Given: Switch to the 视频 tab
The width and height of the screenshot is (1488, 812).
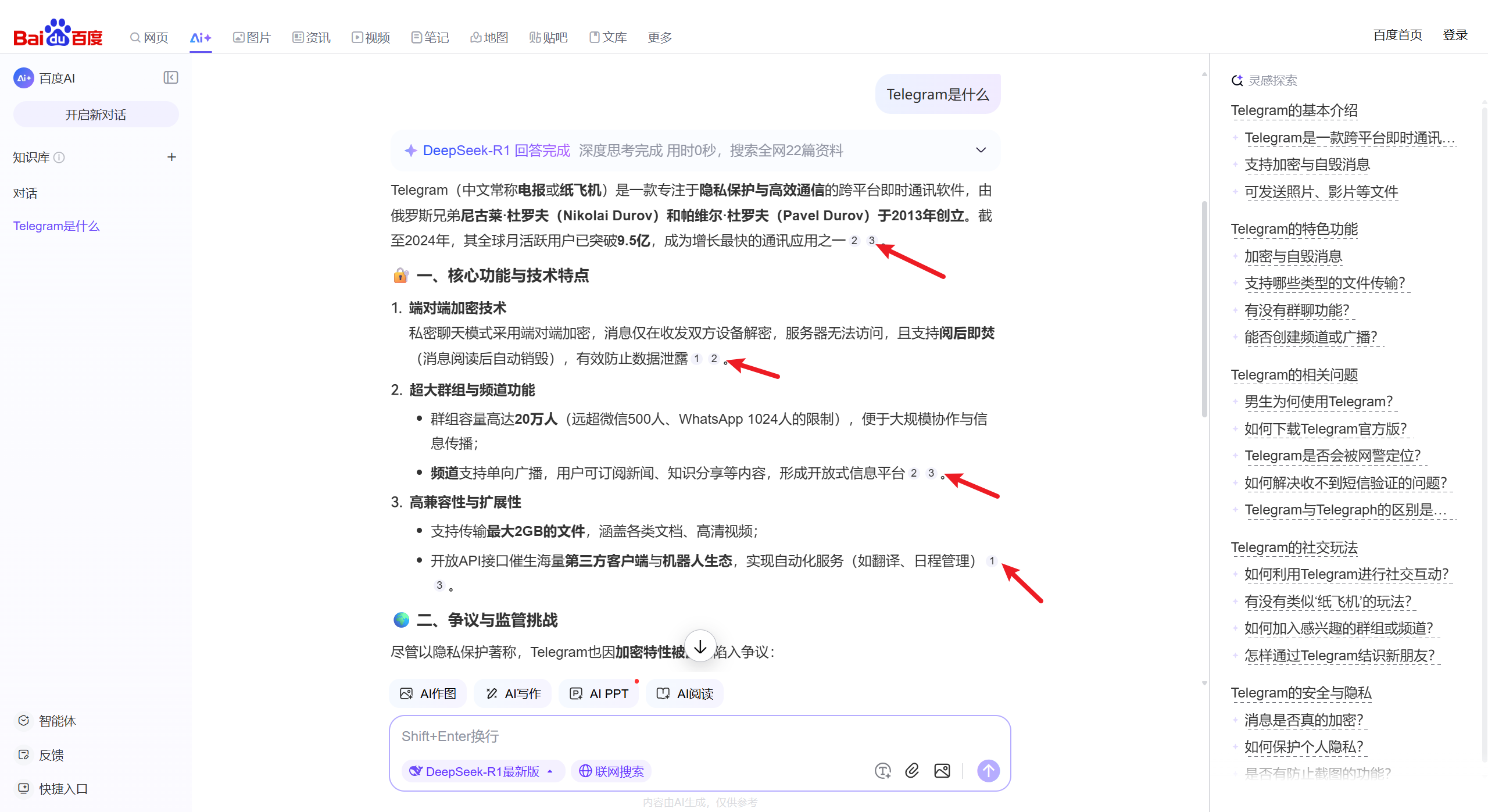Looking at the screenshot, I should tap(371, 37).
